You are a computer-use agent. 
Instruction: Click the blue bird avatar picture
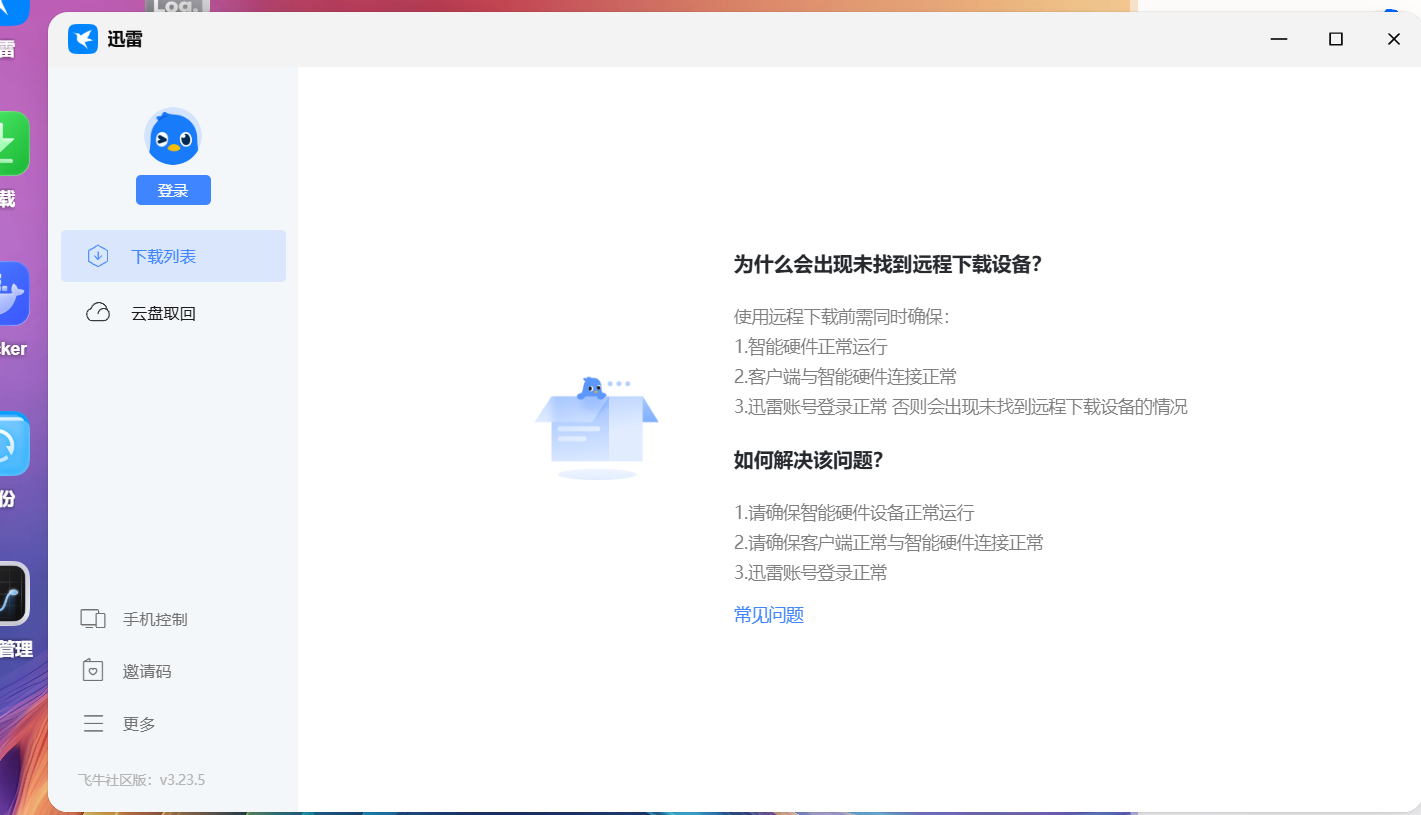(173, 137)
